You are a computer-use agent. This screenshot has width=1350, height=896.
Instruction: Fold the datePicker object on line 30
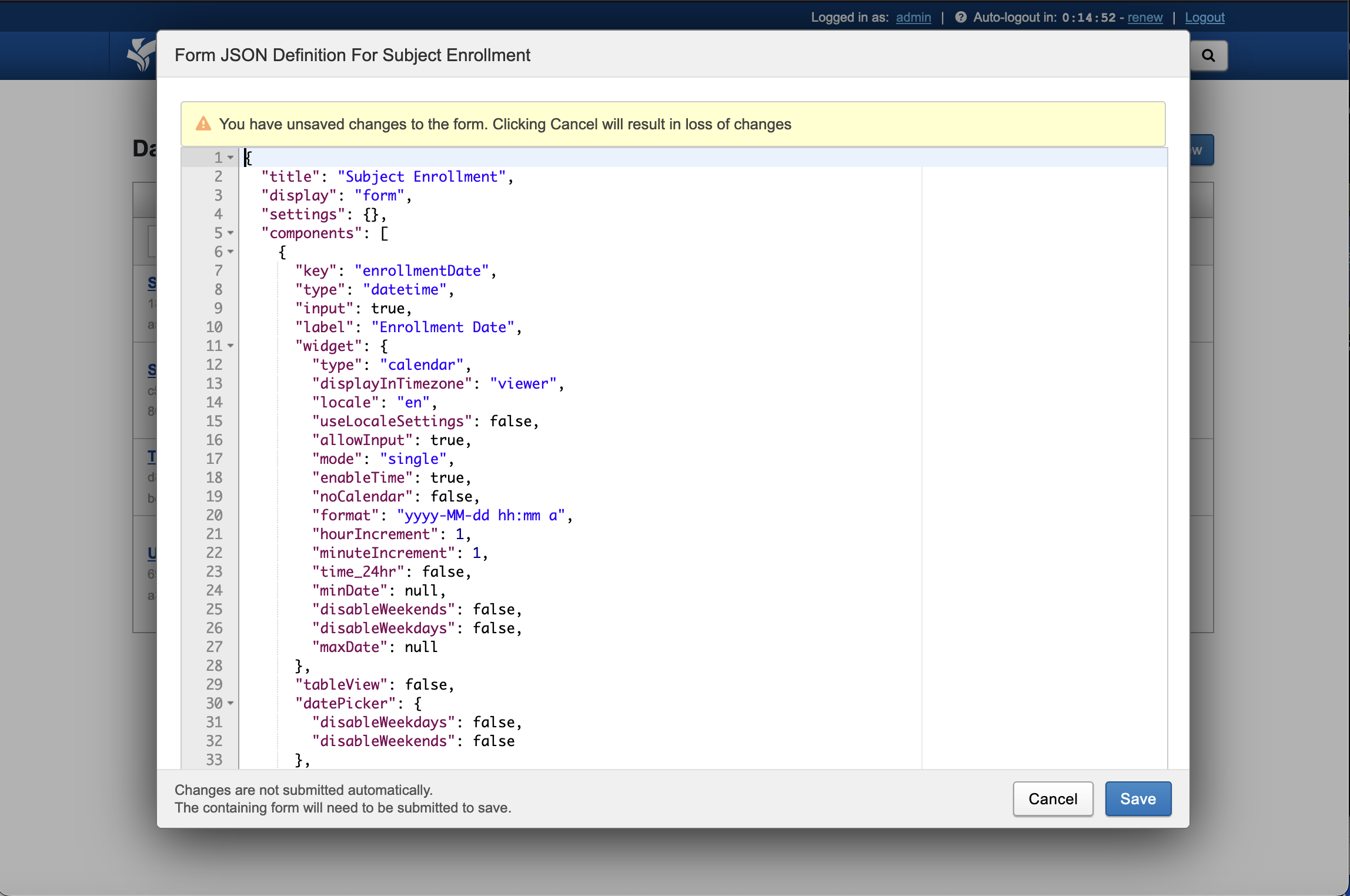click(230, 703)
